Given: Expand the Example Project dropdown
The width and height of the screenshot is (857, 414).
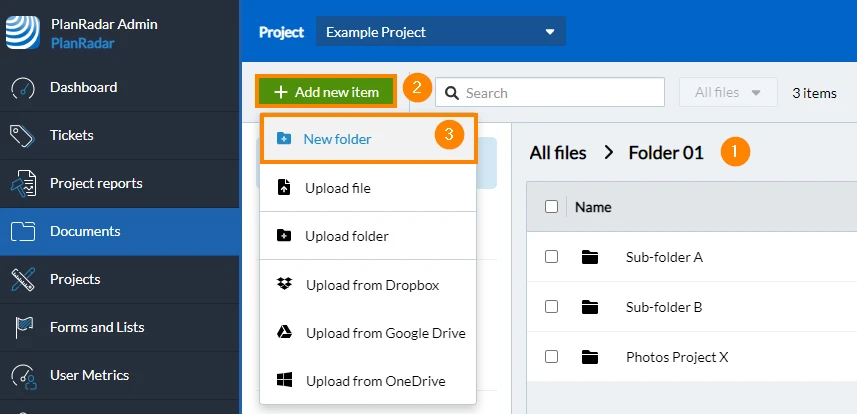Looking at the screenshot, I should pos(441,32).
